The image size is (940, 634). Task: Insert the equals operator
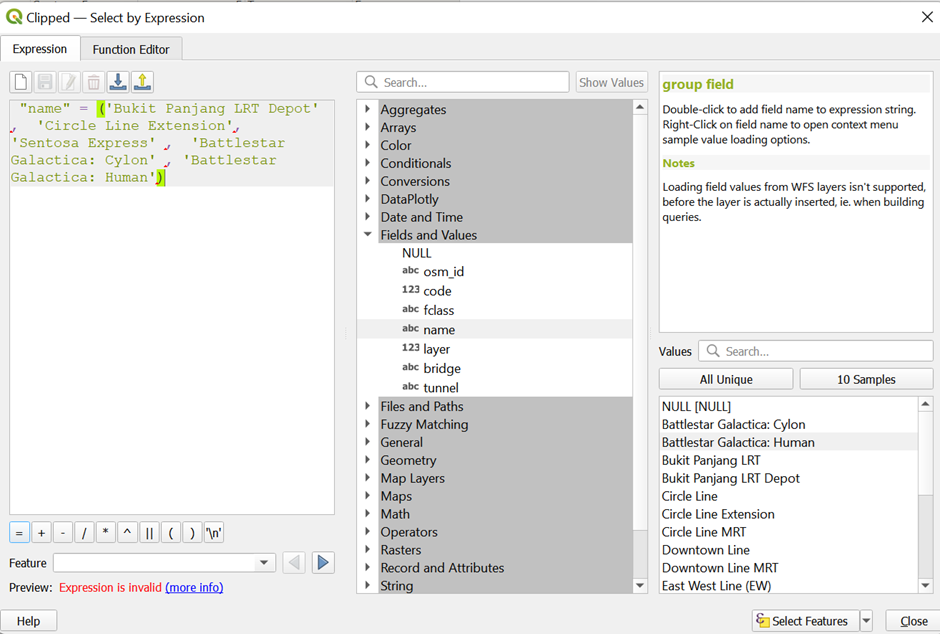[19, 533]
